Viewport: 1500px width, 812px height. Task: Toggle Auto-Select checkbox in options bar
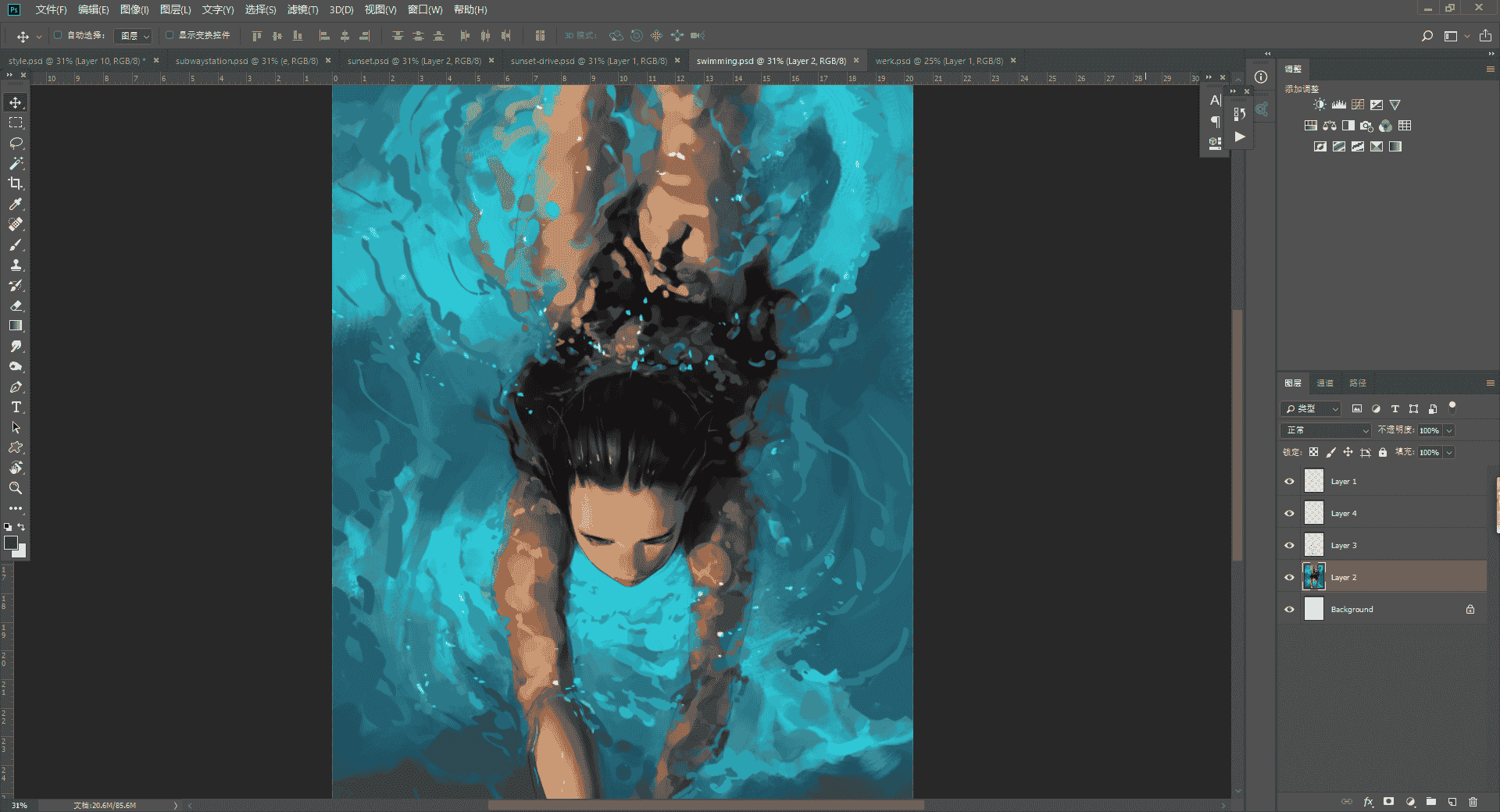pyautogui.click(x=58, y=35)
